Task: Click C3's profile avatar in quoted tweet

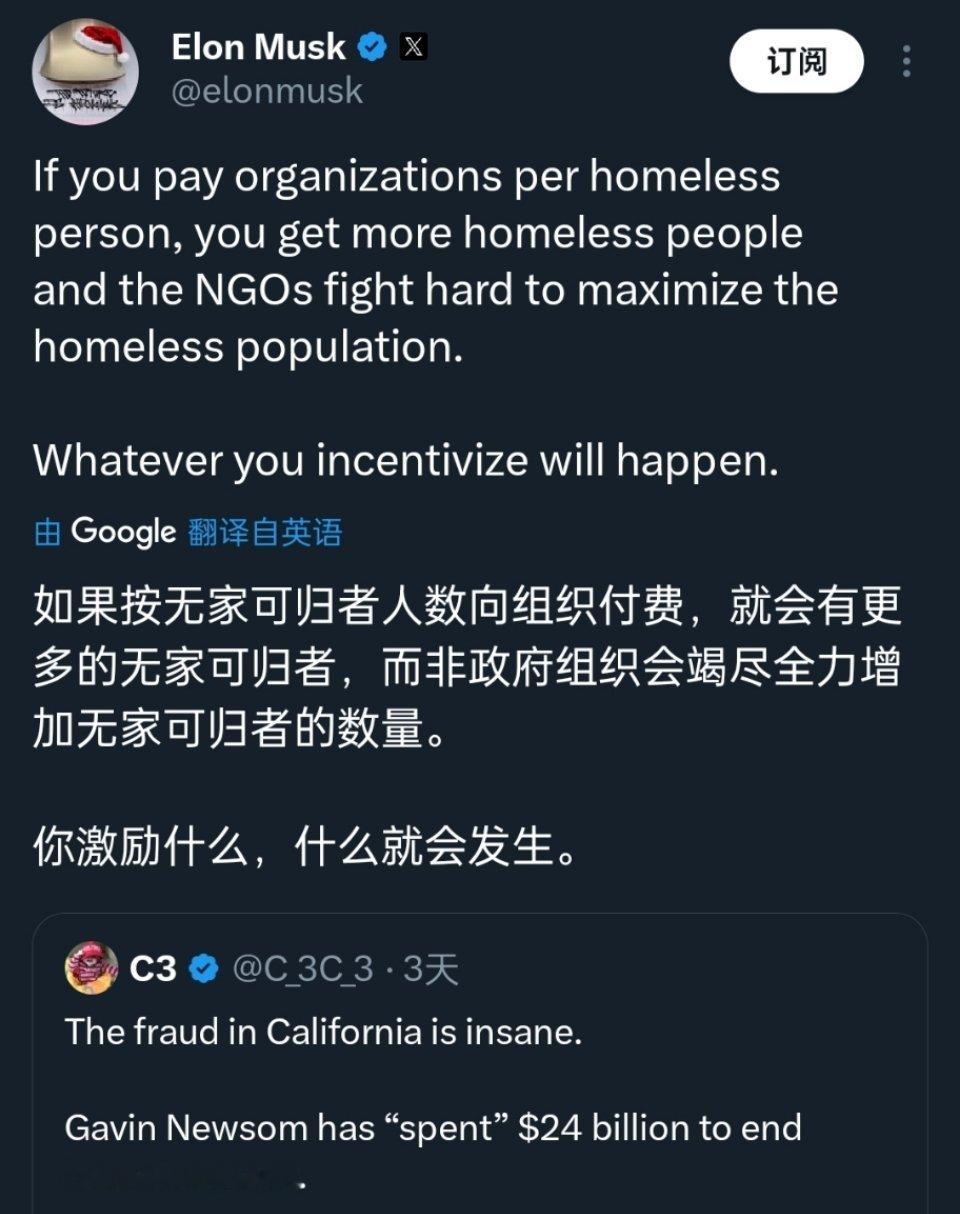Action: click(x=90, y=966)
